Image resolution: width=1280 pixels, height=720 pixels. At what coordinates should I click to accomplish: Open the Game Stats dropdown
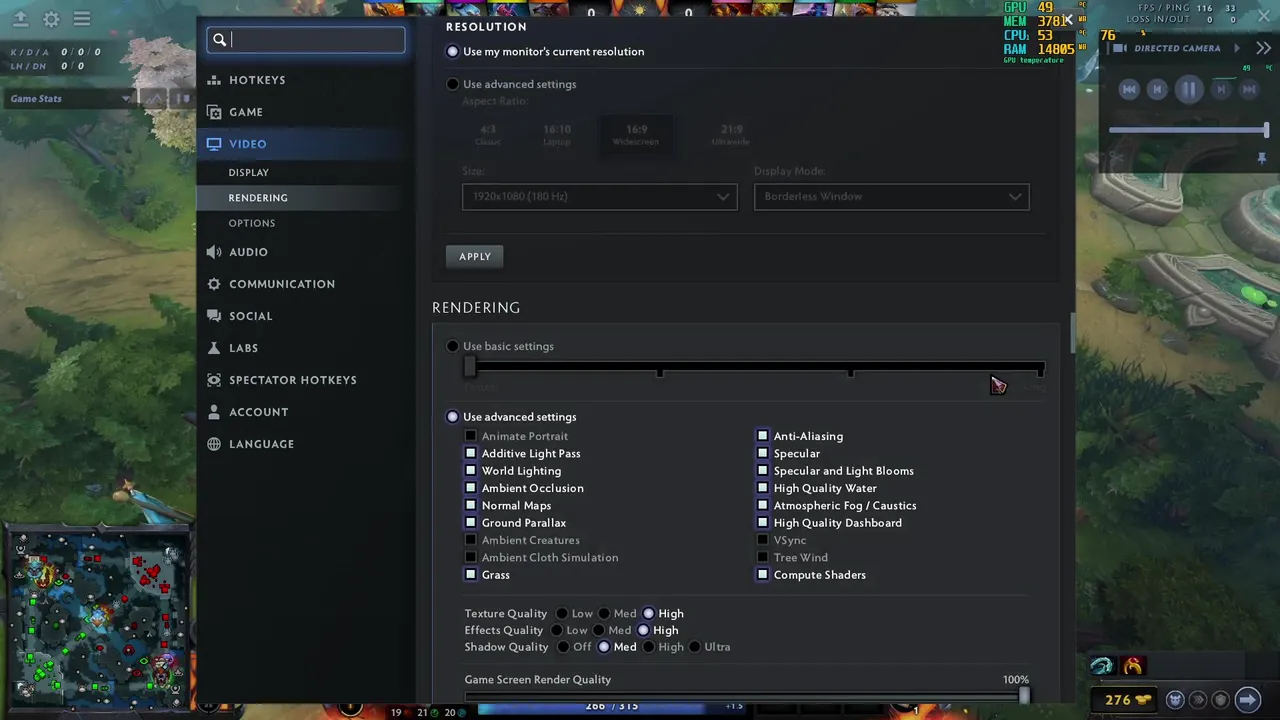[70, 99]
